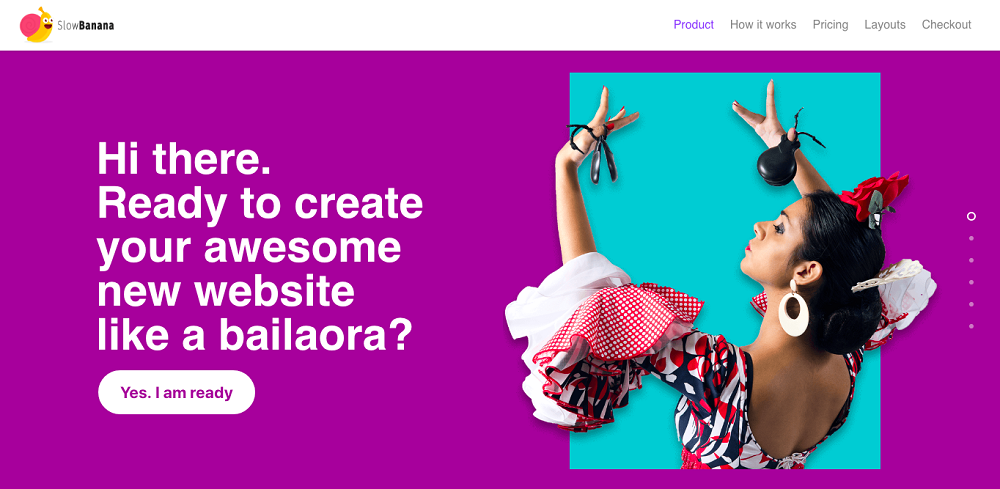
Task: Select the active first ring pagination dot
Action: (x=971, y=216)
